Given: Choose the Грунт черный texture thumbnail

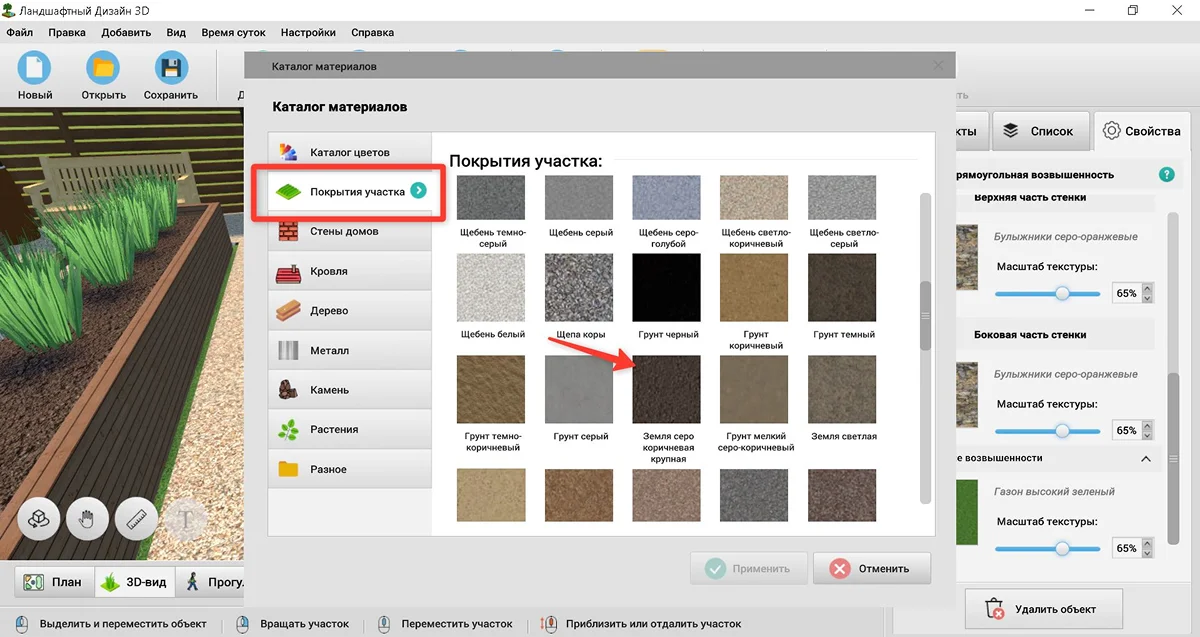Looking at the screenshot, I should coord(667,287).
